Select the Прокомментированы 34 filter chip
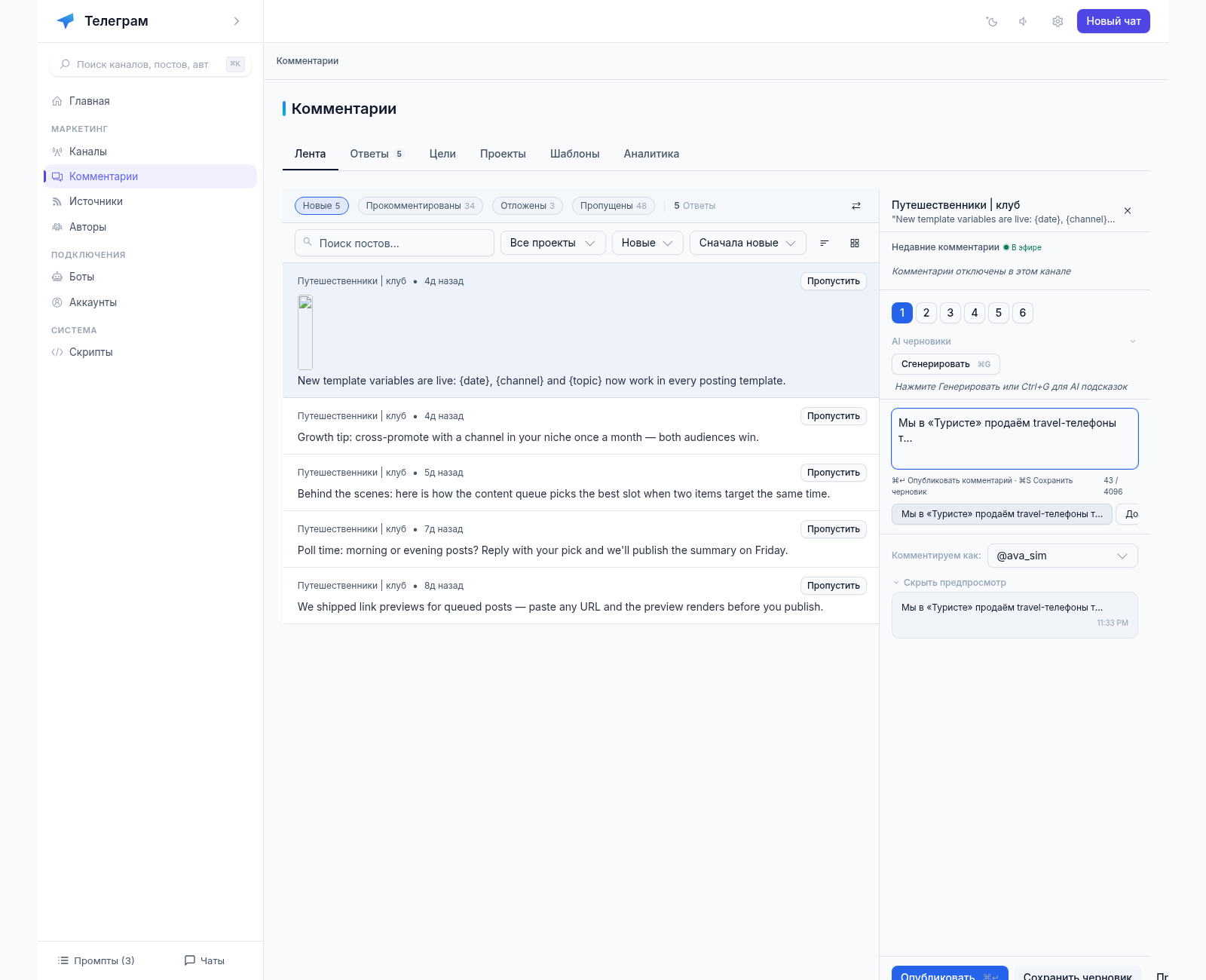 point(421,206)
